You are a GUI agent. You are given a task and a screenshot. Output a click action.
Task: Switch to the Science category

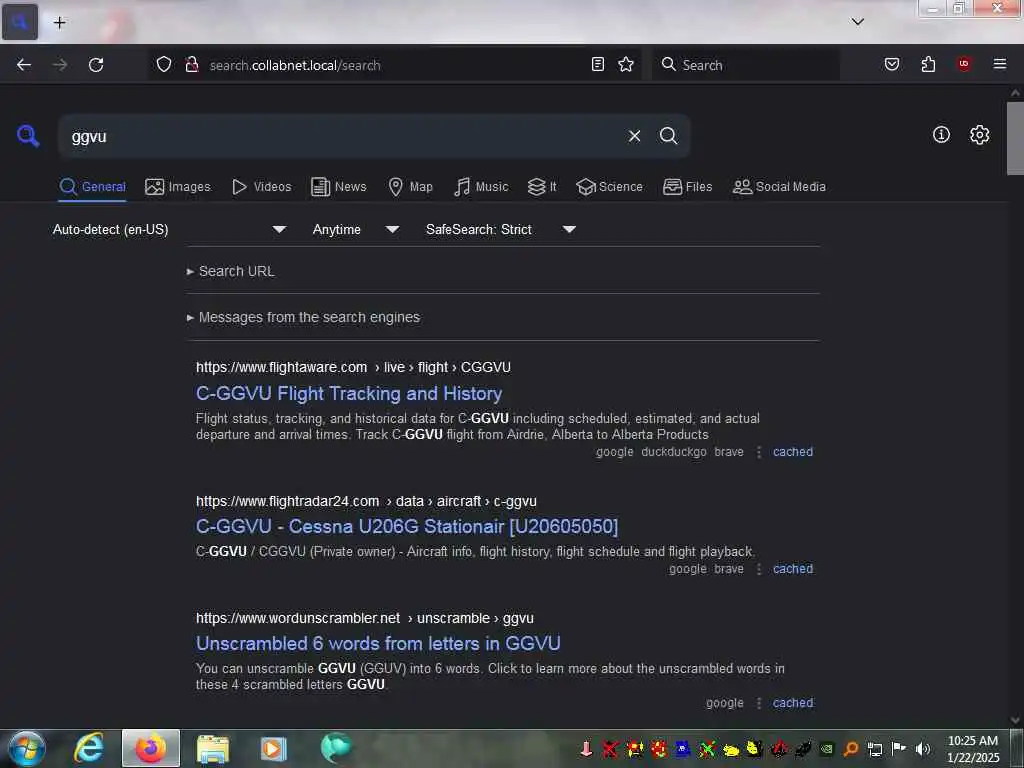click(609, 187)
